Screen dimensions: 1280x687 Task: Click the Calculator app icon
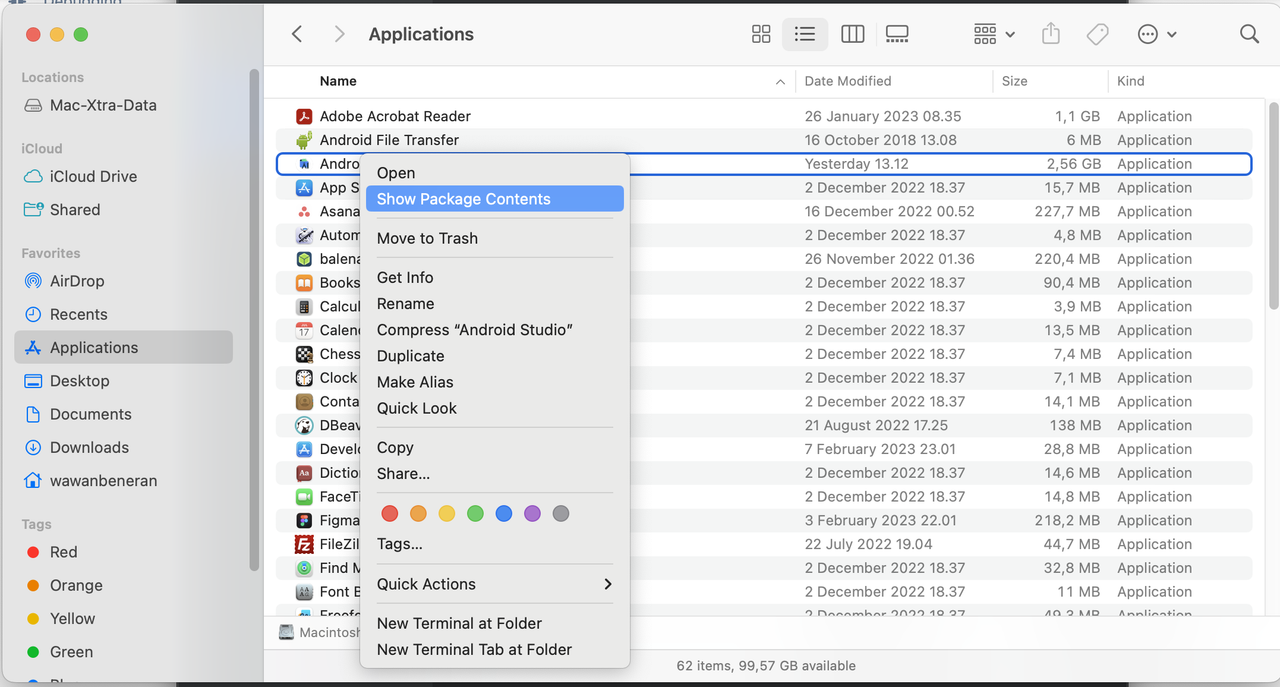pos(304,306)
